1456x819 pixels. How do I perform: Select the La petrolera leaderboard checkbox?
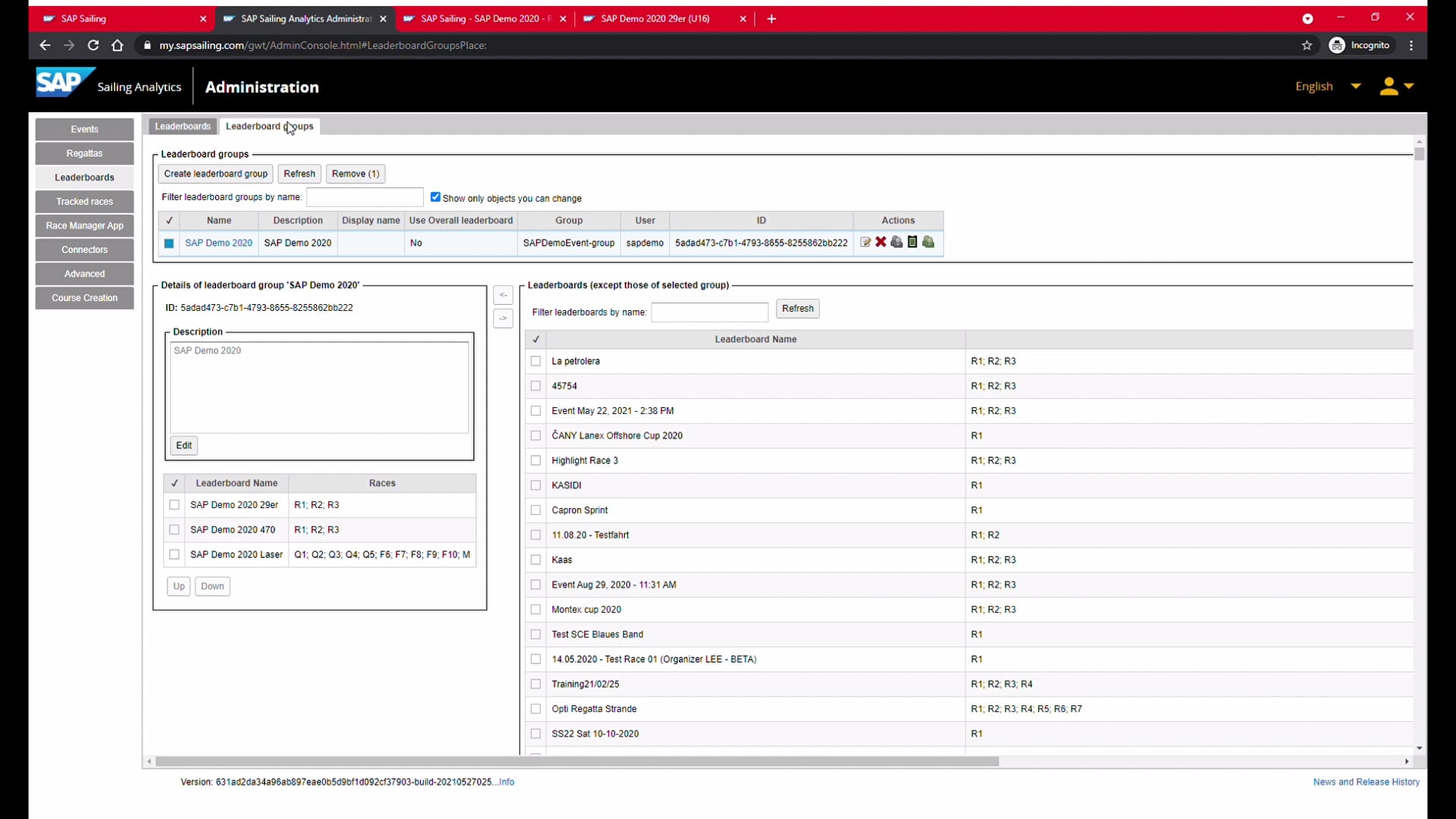[x=536, y=362]
